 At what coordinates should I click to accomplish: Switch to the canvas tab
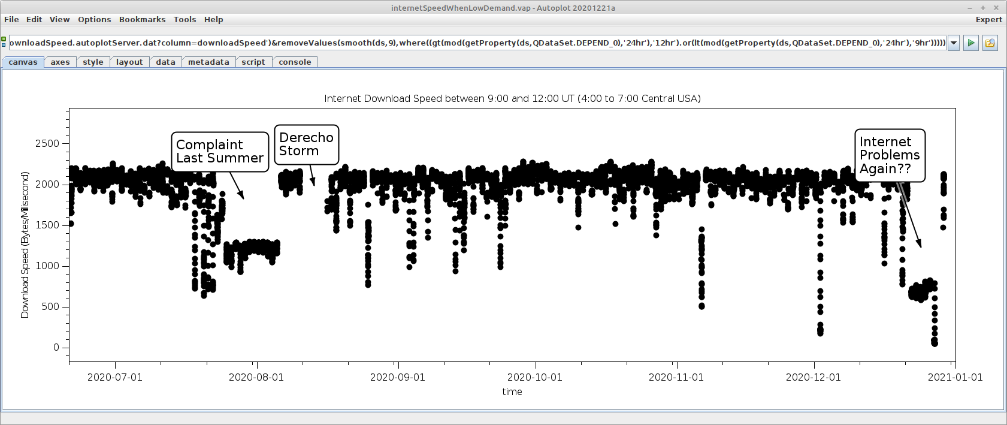[x=22, y=62]
